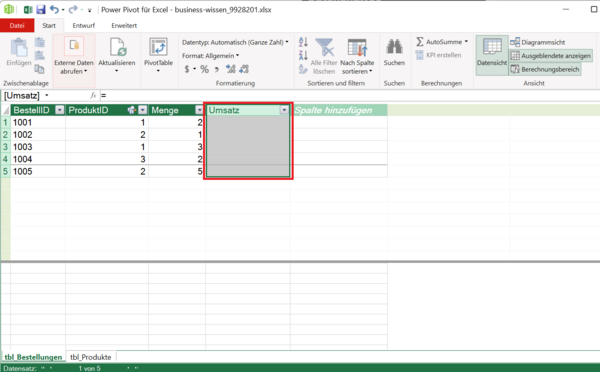
Task: Open the Datei tab
Action: 17,26
